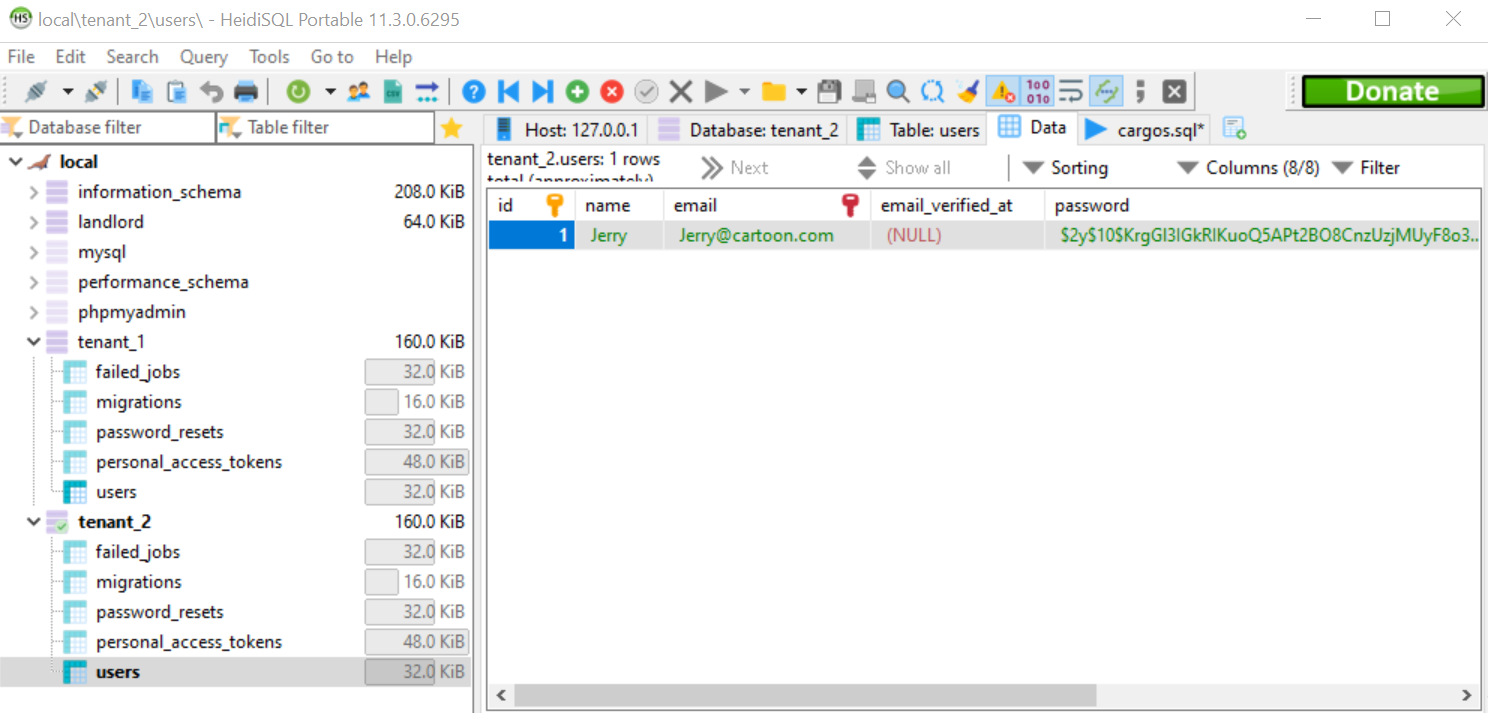The width and height of the screenshot is (1488, 713).
Task: Open dropdown next to refresh icon
Action: pos(330,92)
